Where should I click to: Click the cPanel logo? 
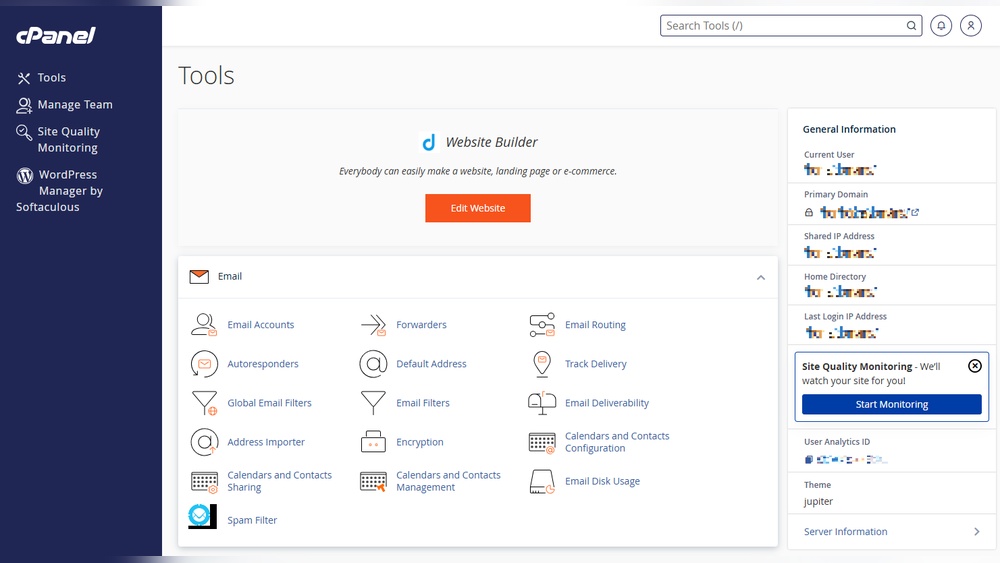coord(56,36)
